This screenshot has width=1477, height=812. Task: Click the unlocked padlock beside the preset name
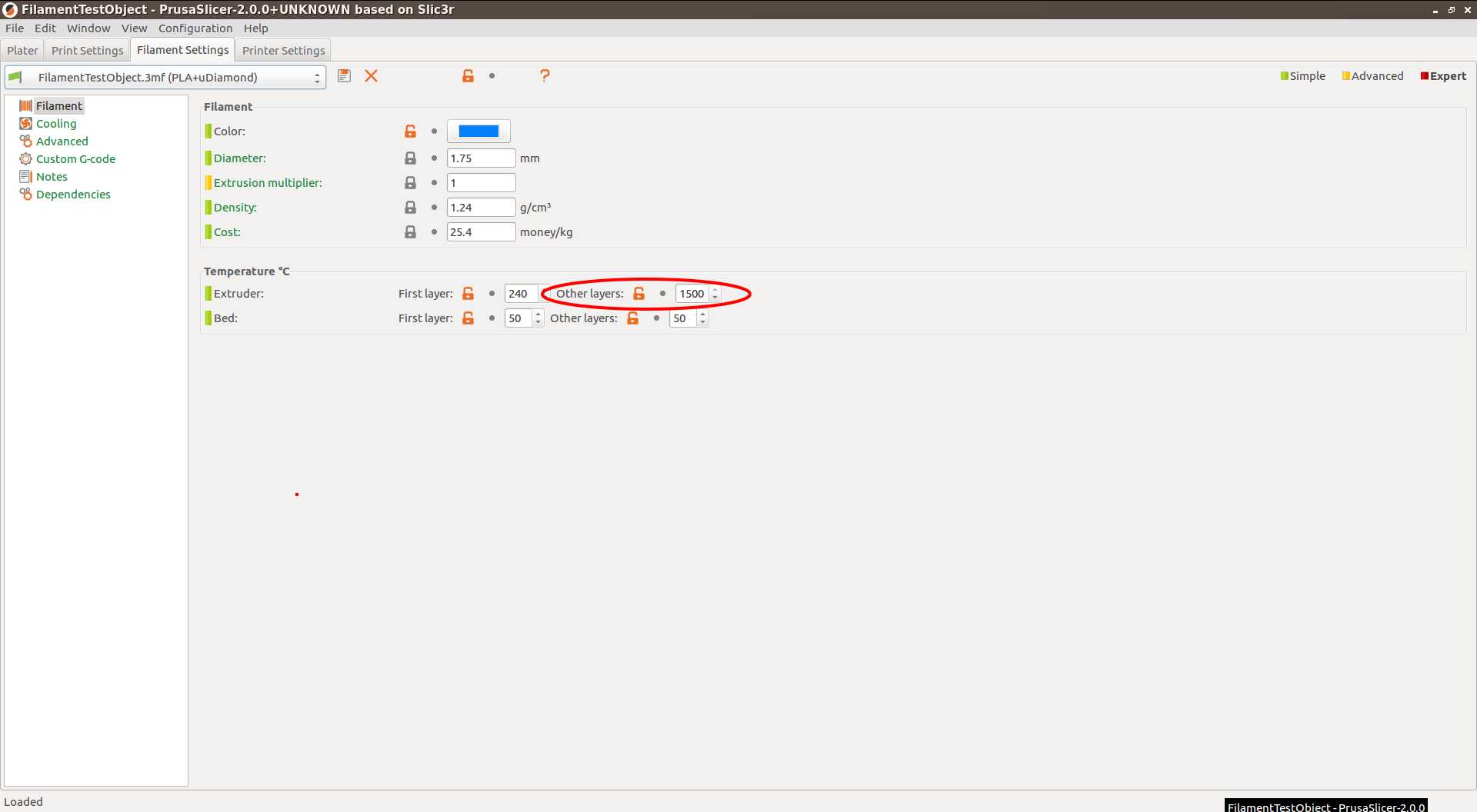[468, 75]
